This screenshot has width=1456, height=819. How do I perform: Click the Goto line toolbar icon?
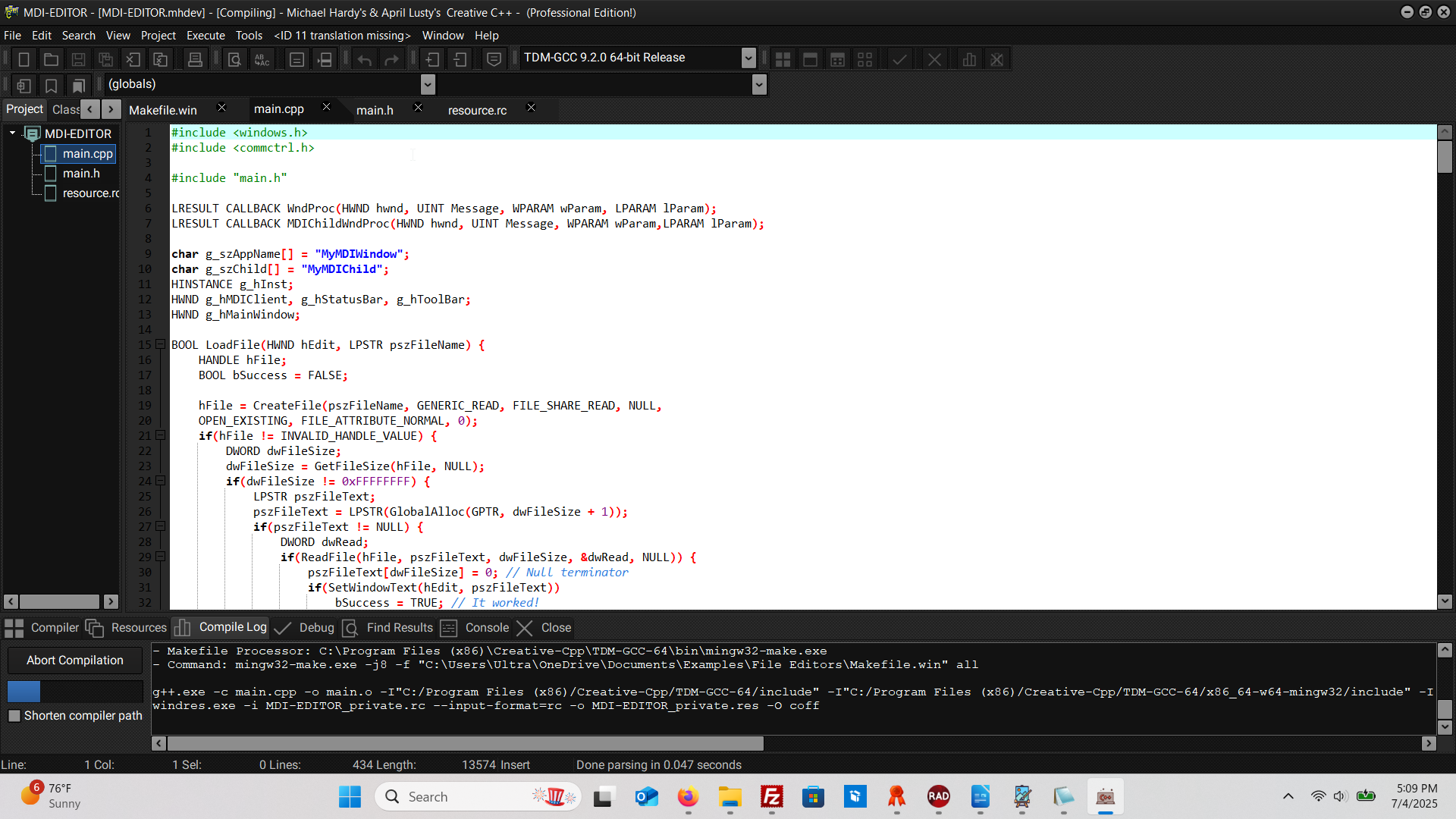(325, 59)
